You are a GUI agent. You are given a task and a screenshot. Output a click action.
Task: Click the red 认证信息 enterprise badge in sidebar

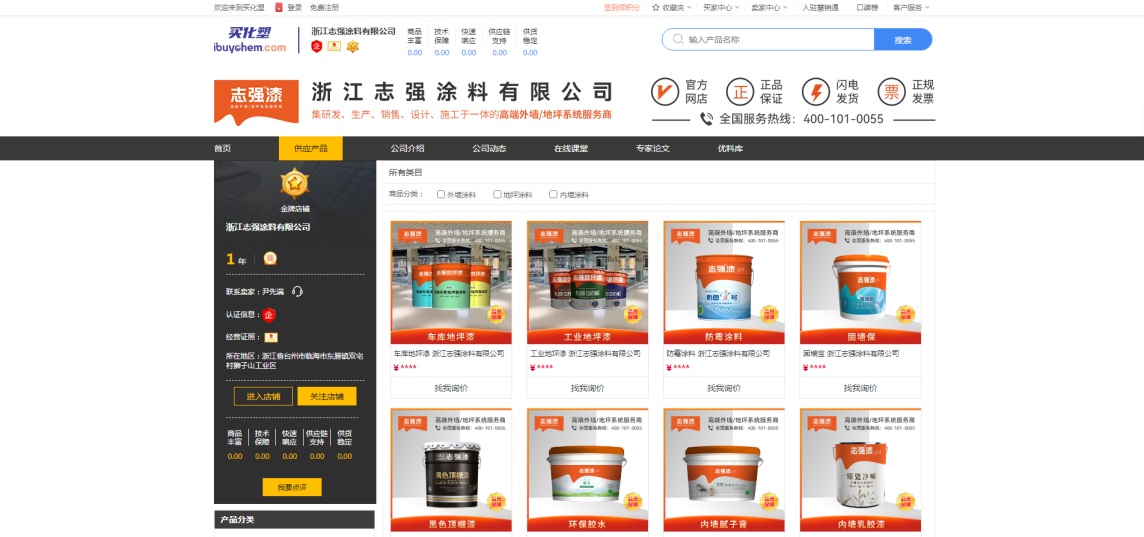tap(269, 315)
